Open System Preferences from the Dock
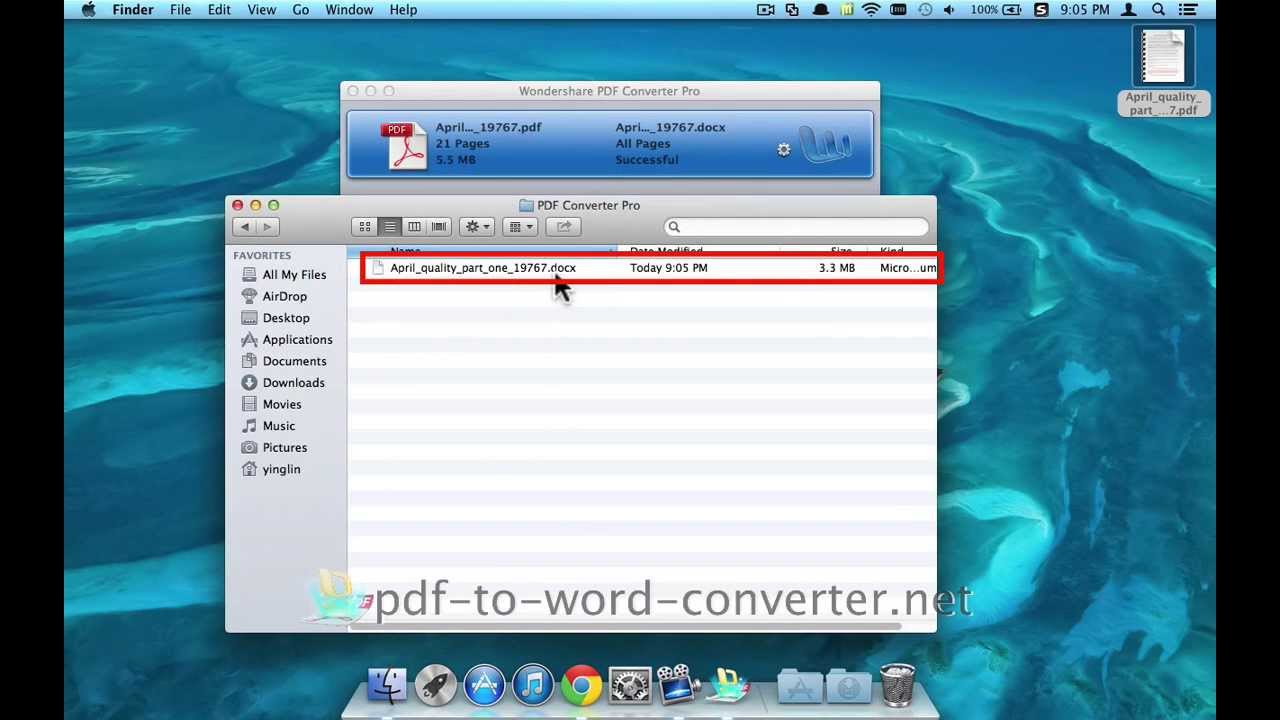Viewport: 1280px width, 720px height. tap(630, 686)
